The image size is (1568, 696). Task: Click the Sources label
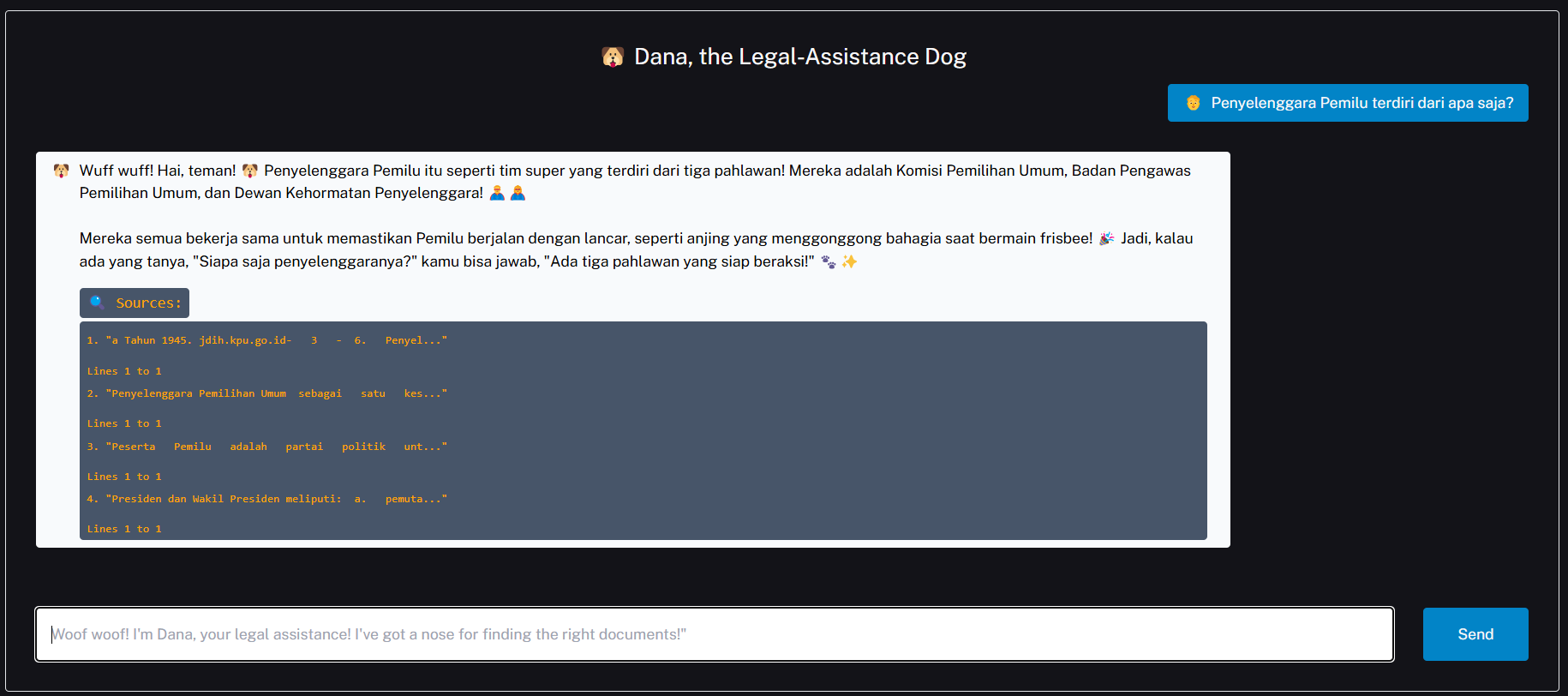tap(148, 303)
